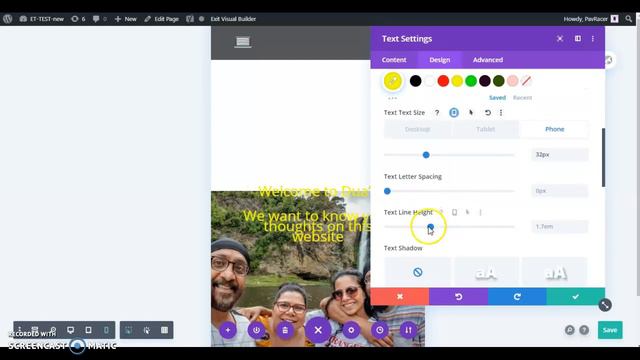640x360 pixels.
Task: Show the Recent color palette
Action: point(522,98)
